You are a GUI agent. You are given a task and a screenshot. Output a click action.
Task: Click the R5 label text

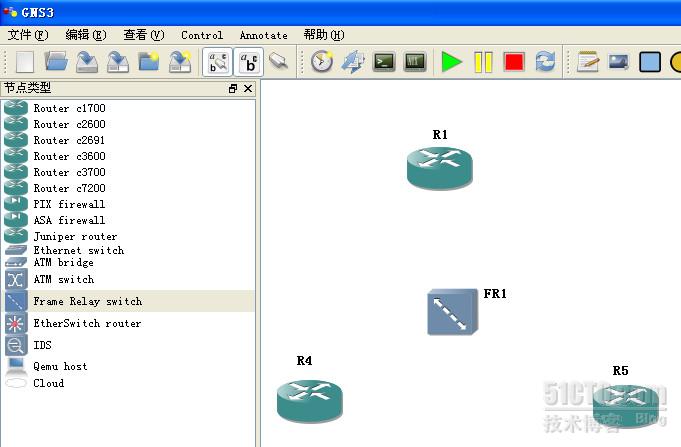620,371
